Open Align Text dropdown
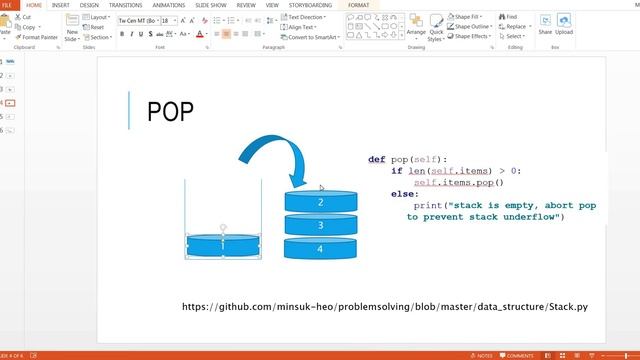 coord(299,27)
